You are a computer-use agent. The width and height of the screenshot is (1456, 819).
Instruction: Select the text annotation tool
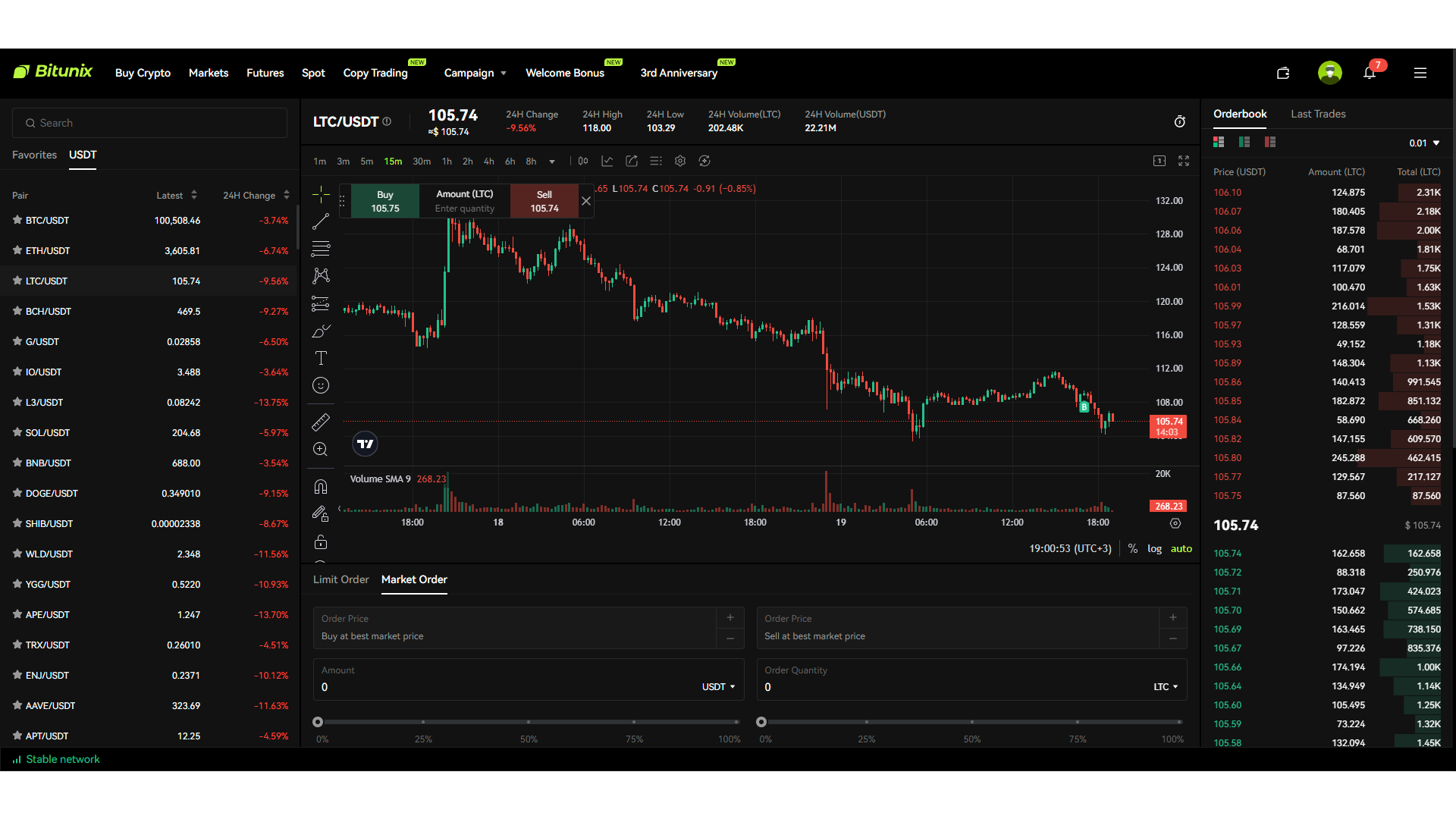pos(321,358)
